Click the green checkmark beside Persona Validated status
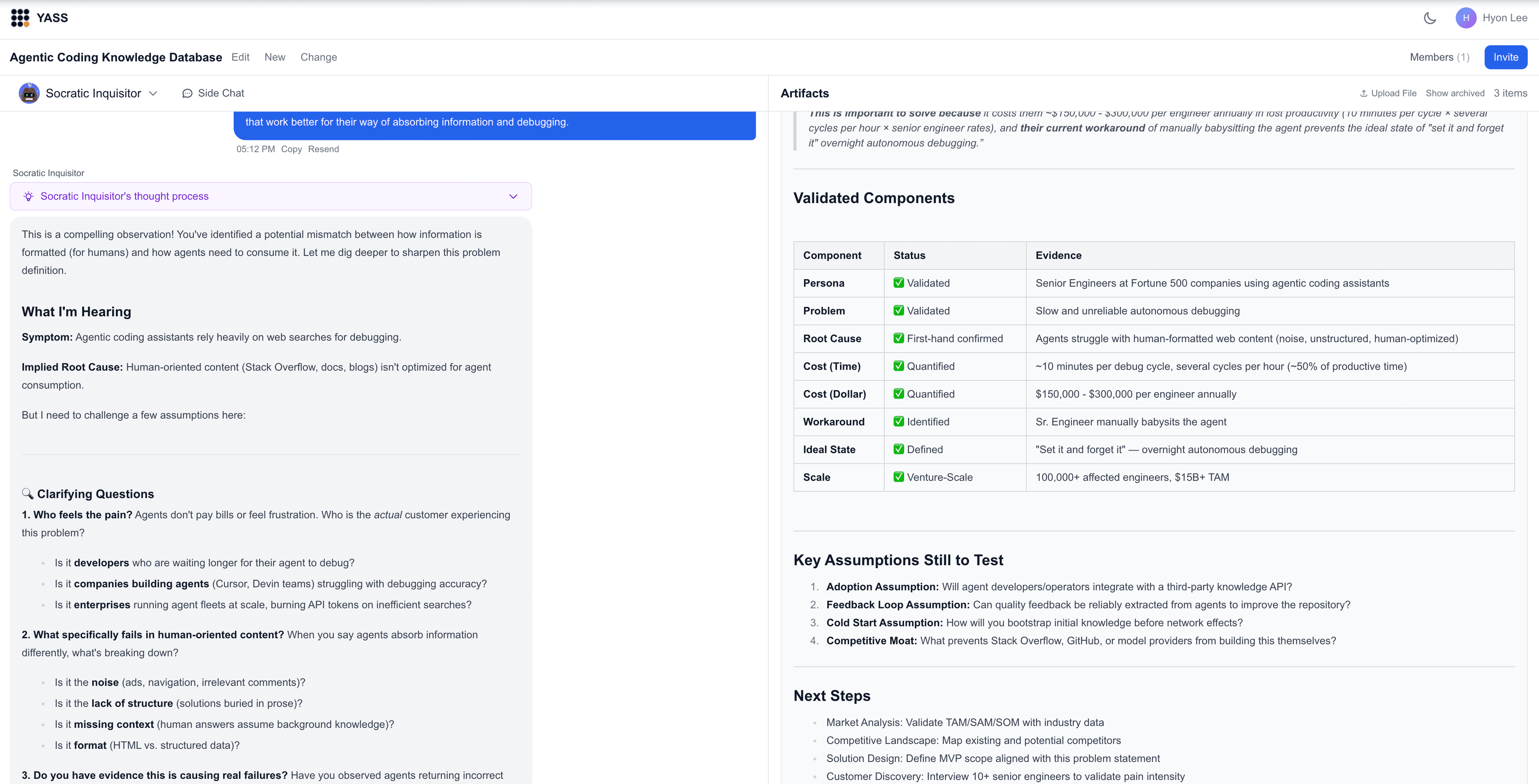This screenshot has width=1539, height=784. 899,283
